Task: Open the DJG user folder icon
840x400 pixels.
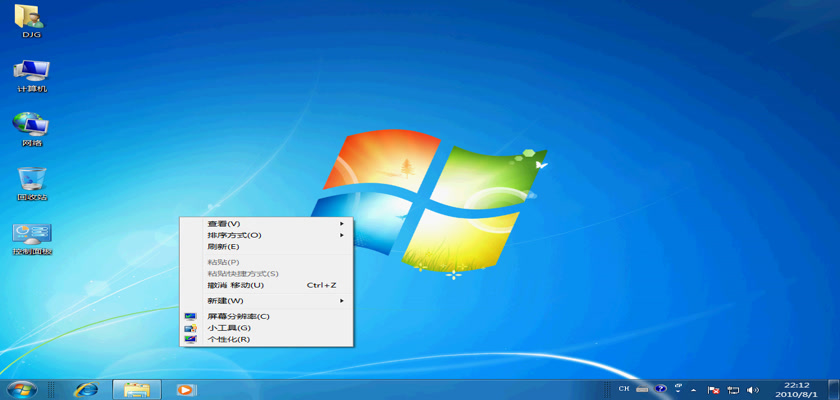Action: (x=31, y=18)
